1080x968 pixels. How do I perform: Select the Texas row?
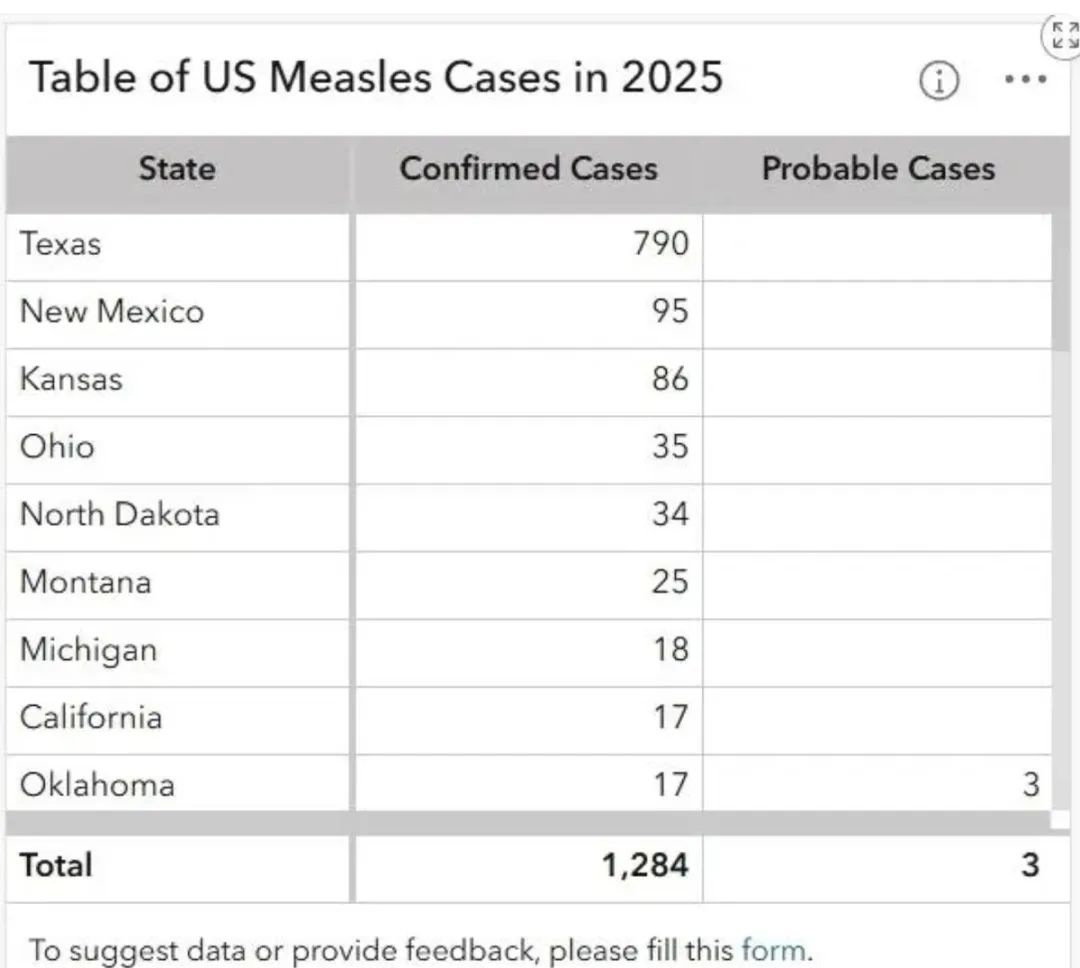click(528, 245)
